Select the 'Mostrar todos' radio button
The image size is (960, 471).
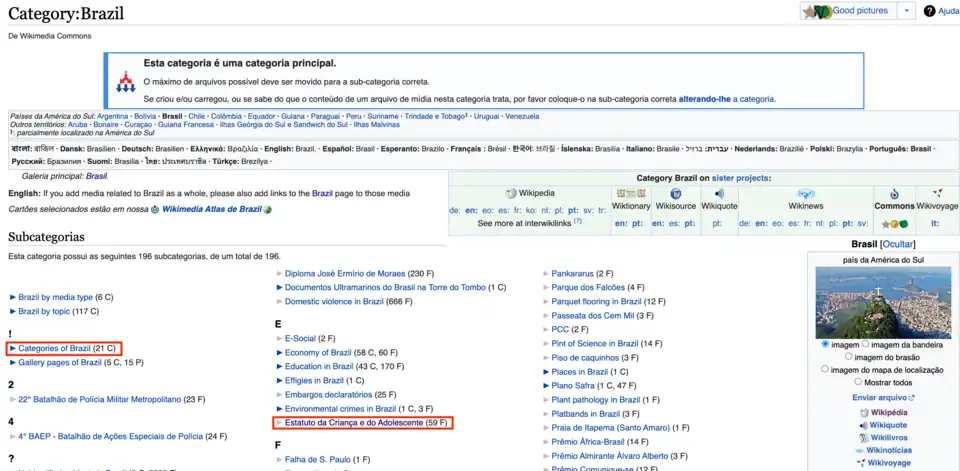point(859,382)
